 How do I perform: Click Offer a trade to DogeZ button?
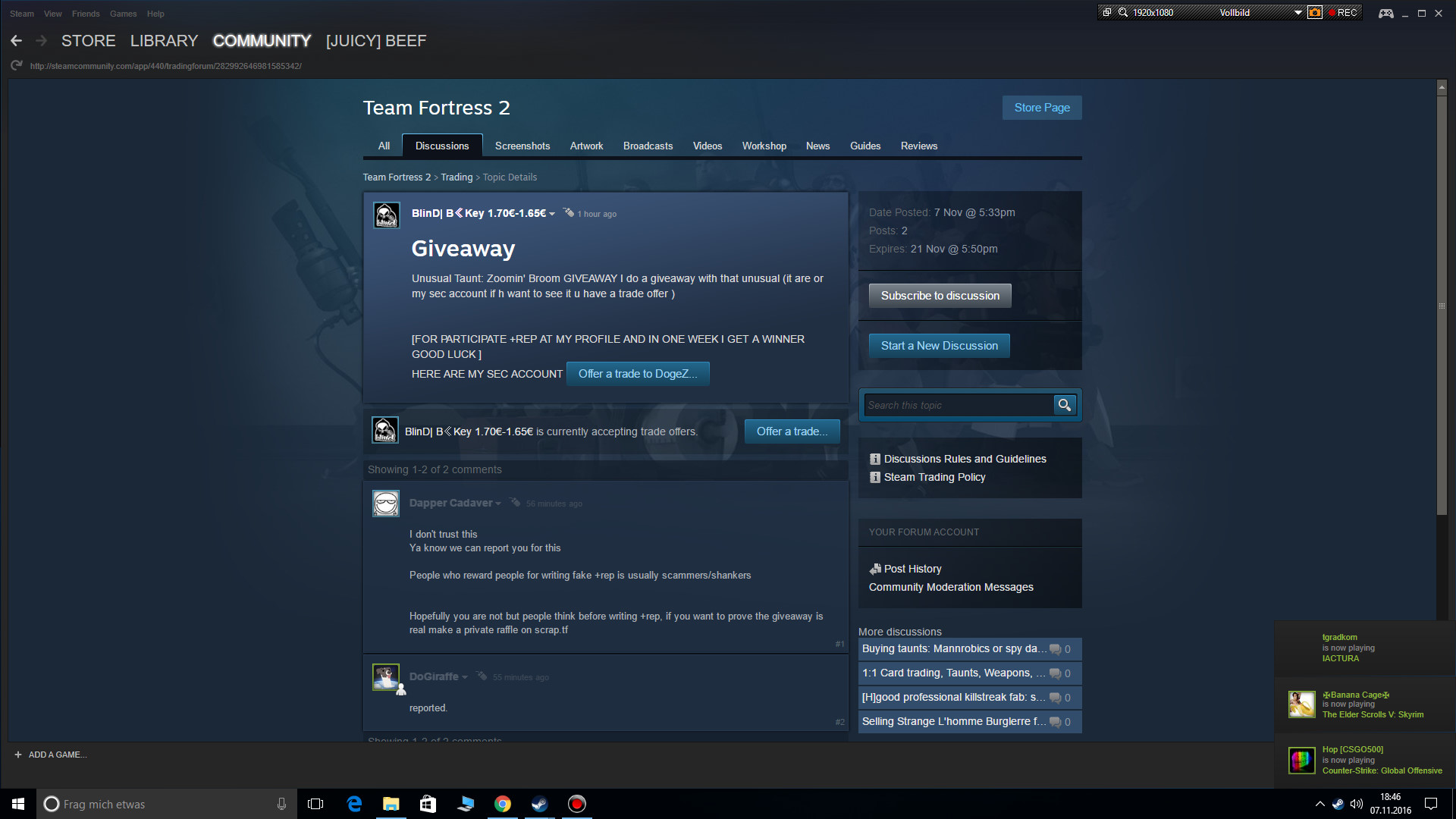click(x=637, y=374)
